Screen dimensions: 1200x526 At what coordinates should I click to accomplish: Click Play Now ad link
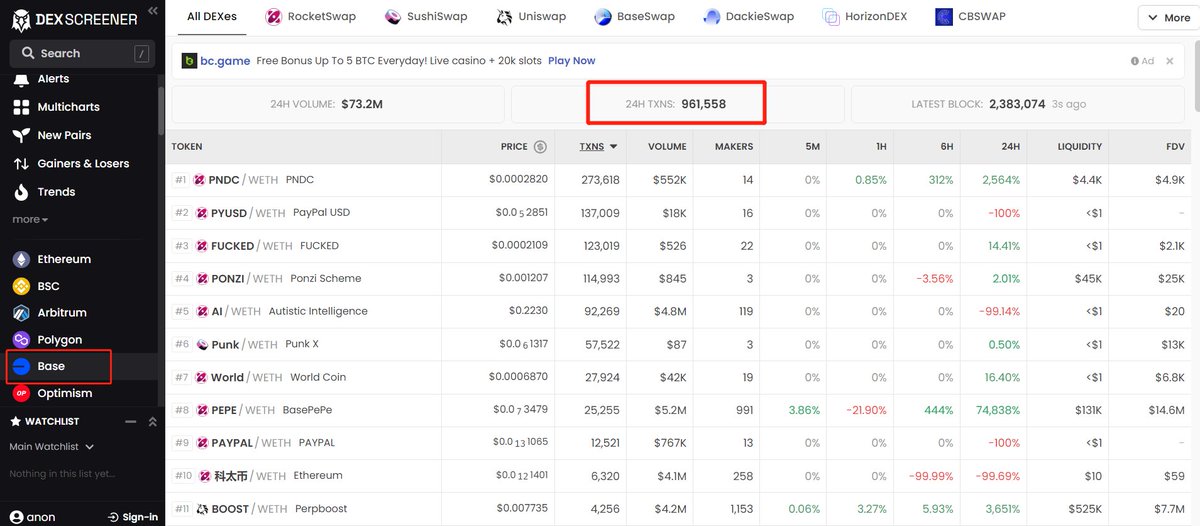point(571,61)
